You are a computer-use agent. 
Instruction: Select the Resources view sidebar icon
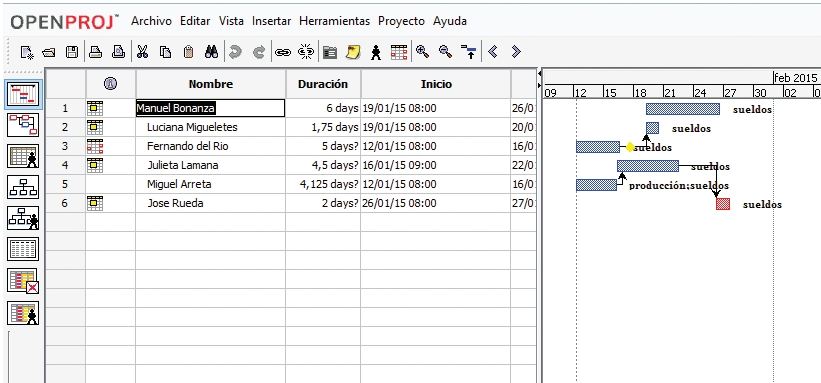[x=23, y=156]
